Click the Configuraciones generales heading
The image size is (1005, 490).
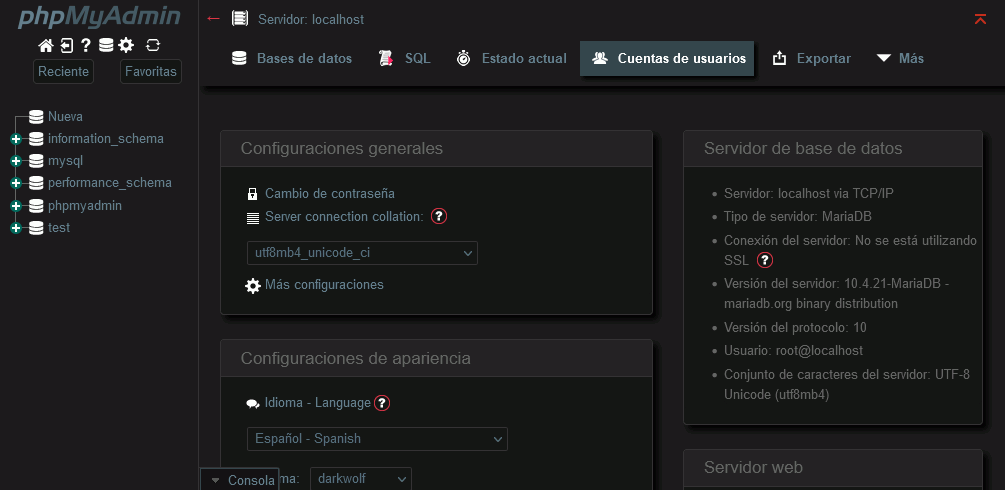(342, 148)
